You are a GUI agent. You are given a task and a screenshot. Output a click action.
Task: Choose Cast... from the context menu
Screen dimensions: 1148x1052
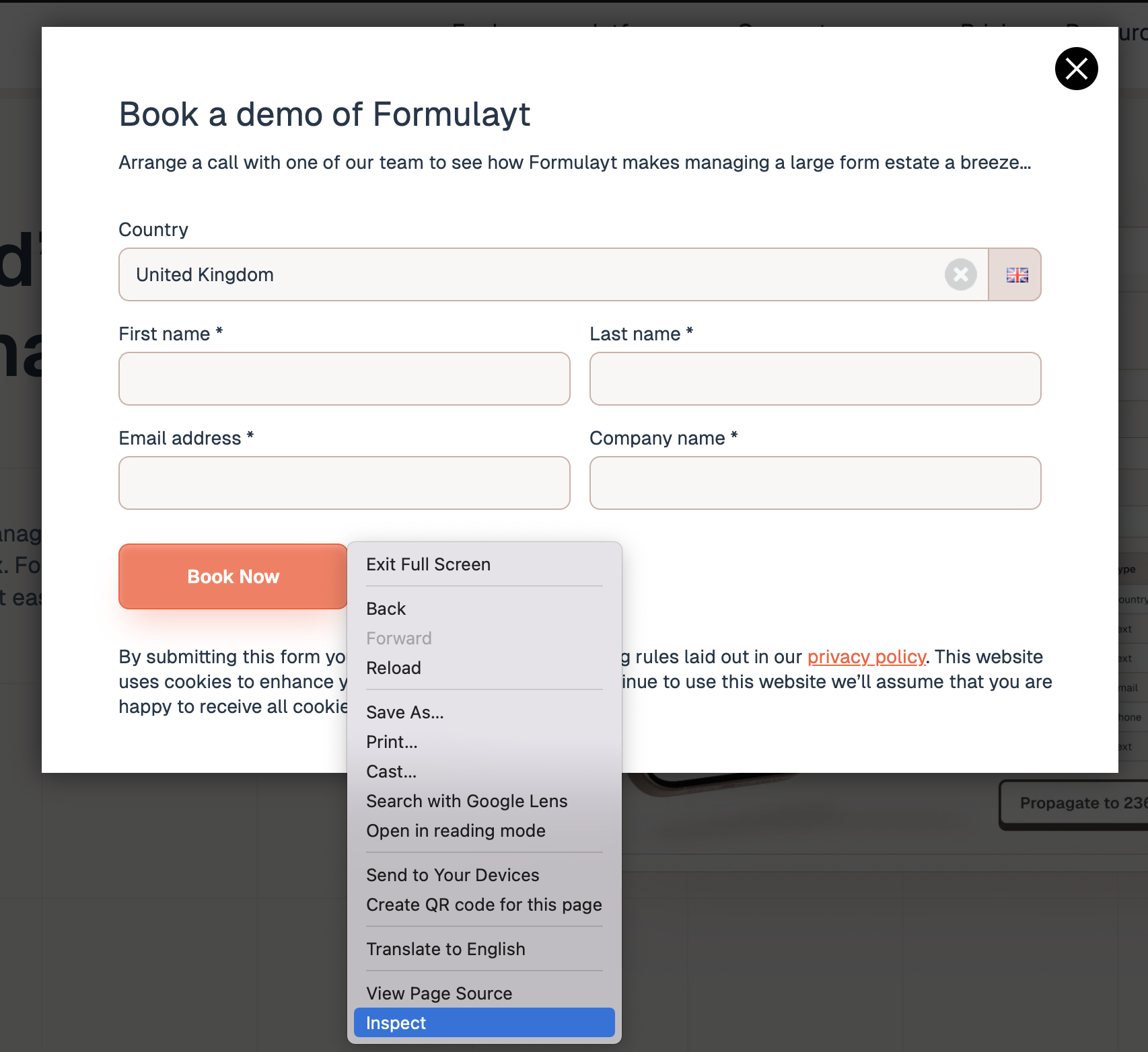(x=485, y=772)
